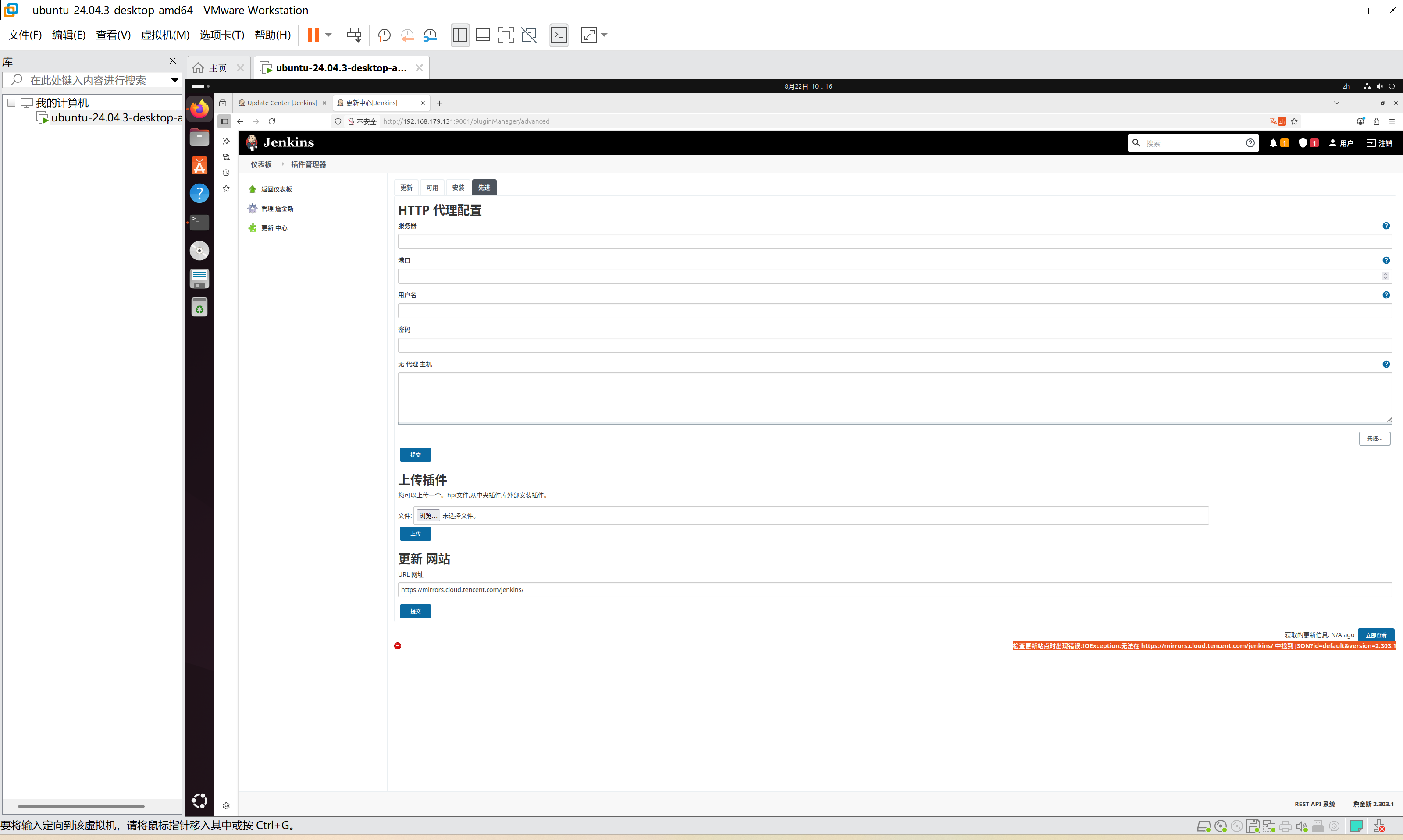The width and height of the screenshot is (1403, 840).
Task: Click the bookmark star in address bar
Action: [x=1294, y=121]
